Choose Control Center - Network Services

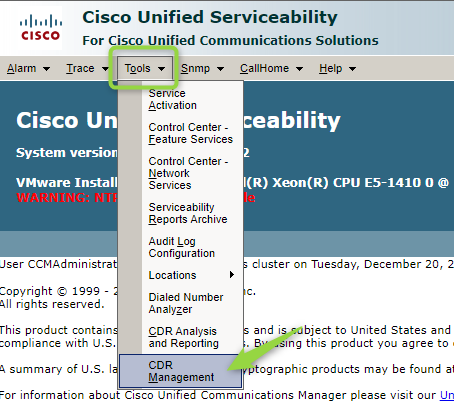pyautogui.click(x=188, y=173)
